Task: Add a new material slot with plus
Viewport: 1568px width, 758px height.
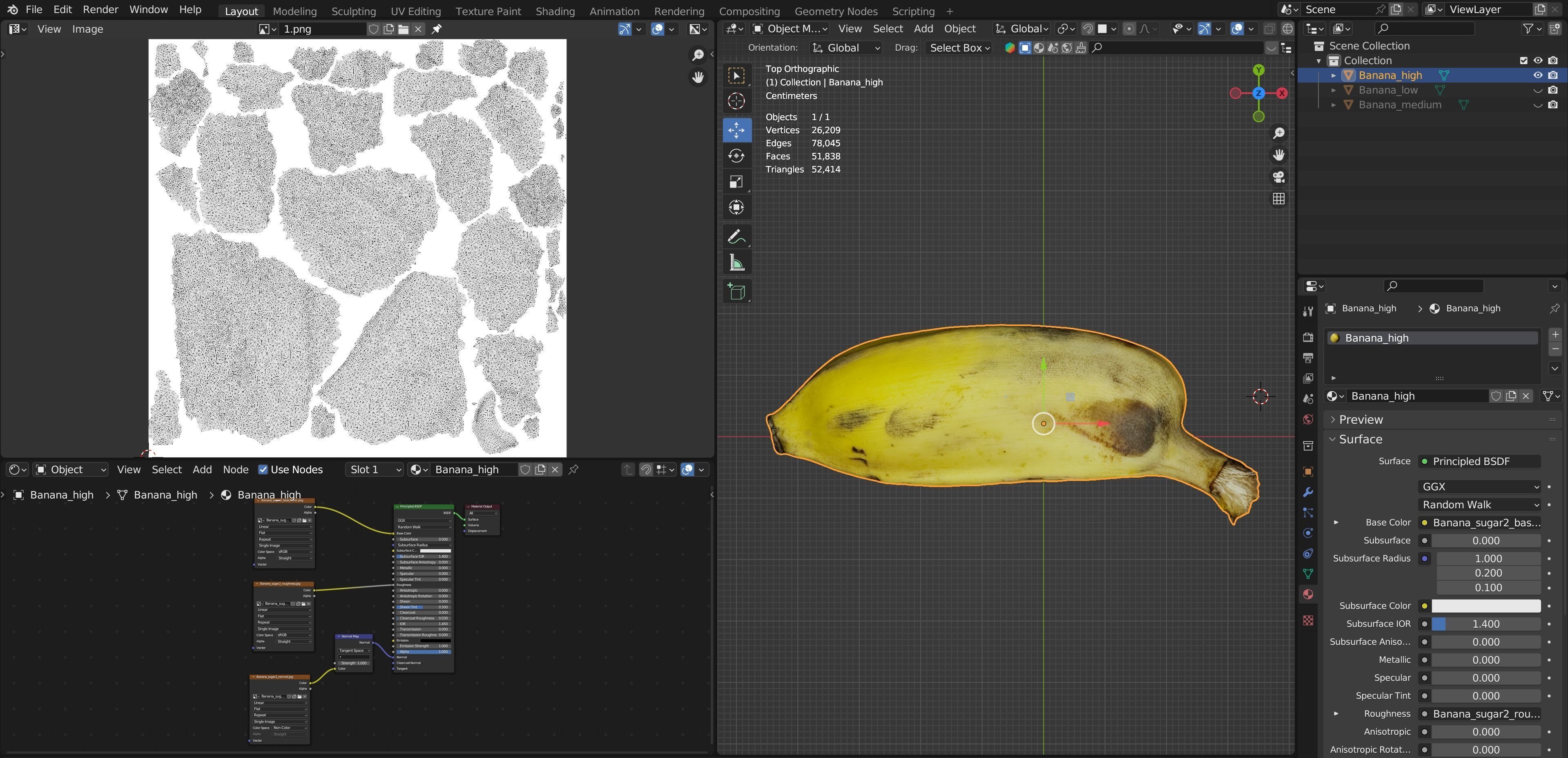Action: (x=1555, y=335)
